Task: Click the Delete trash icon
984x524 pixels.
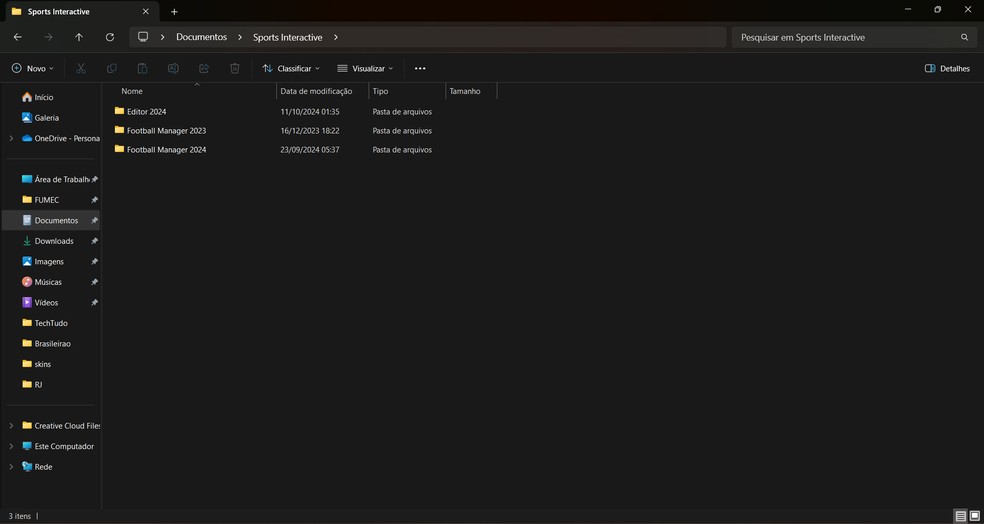Action: point(235,68)
